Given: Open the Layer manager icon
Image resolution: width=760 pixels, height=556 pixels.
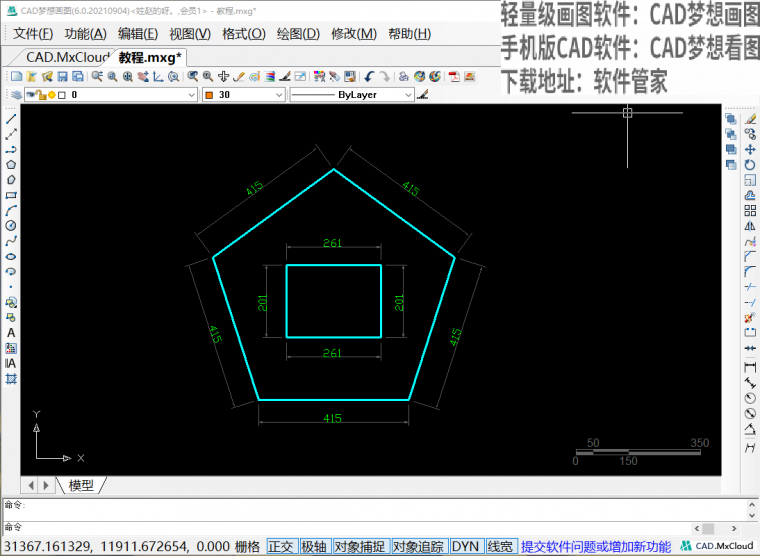Looking at the screenshot, I should [x=16, y=95].
